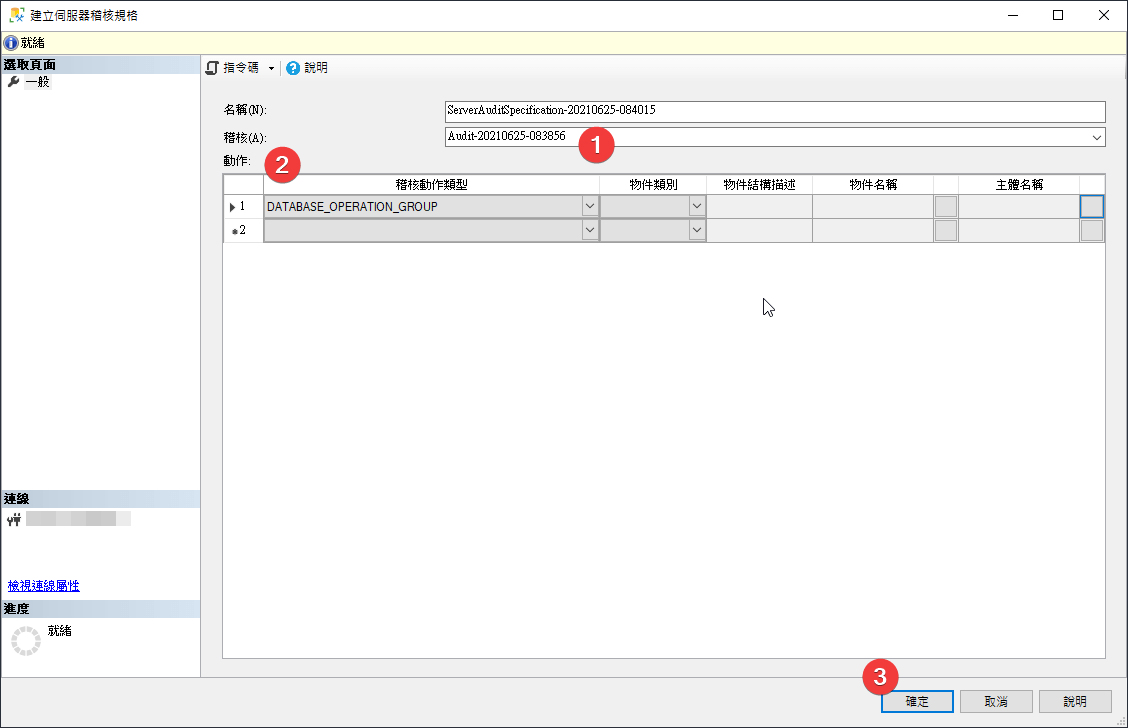Click row 1 主體名稱 browse button
The width and height of the screenshot is (1128, 728).
[x=1092, y=207]
